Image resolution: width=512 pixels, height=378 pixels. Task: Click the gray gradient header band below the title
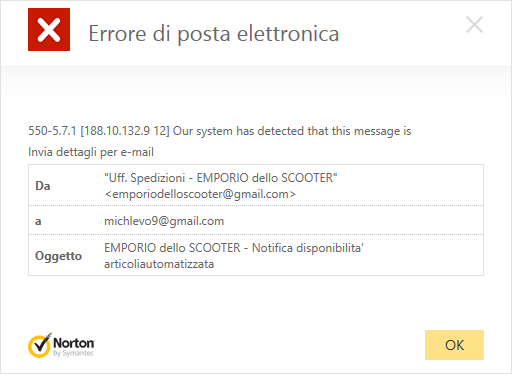coord(256,79)
